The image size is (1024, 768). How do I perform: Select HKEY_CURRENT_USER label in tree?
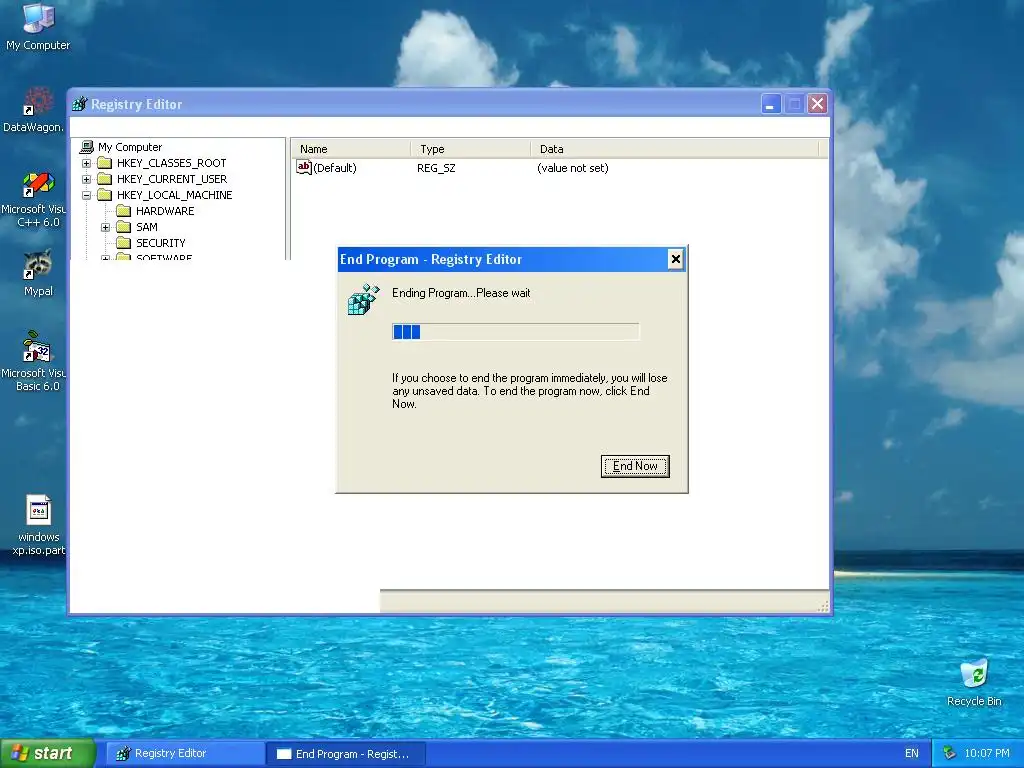(x=172, y=179)
